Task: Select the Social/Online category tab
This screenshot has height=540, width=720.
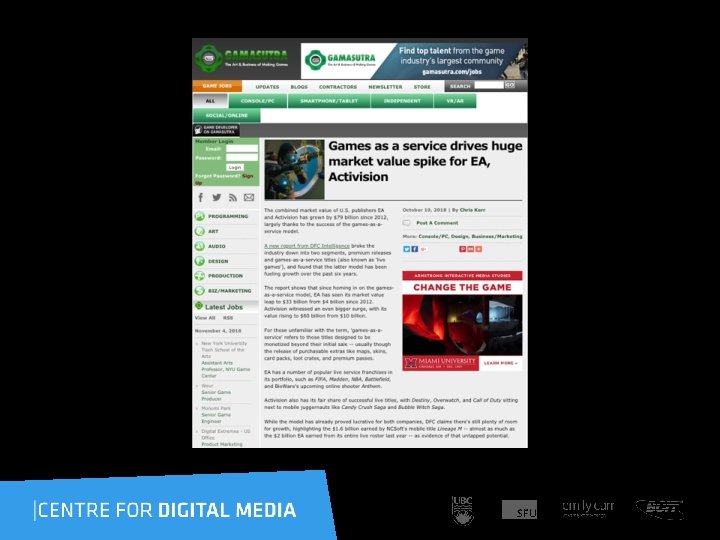Action: point(227,116)
